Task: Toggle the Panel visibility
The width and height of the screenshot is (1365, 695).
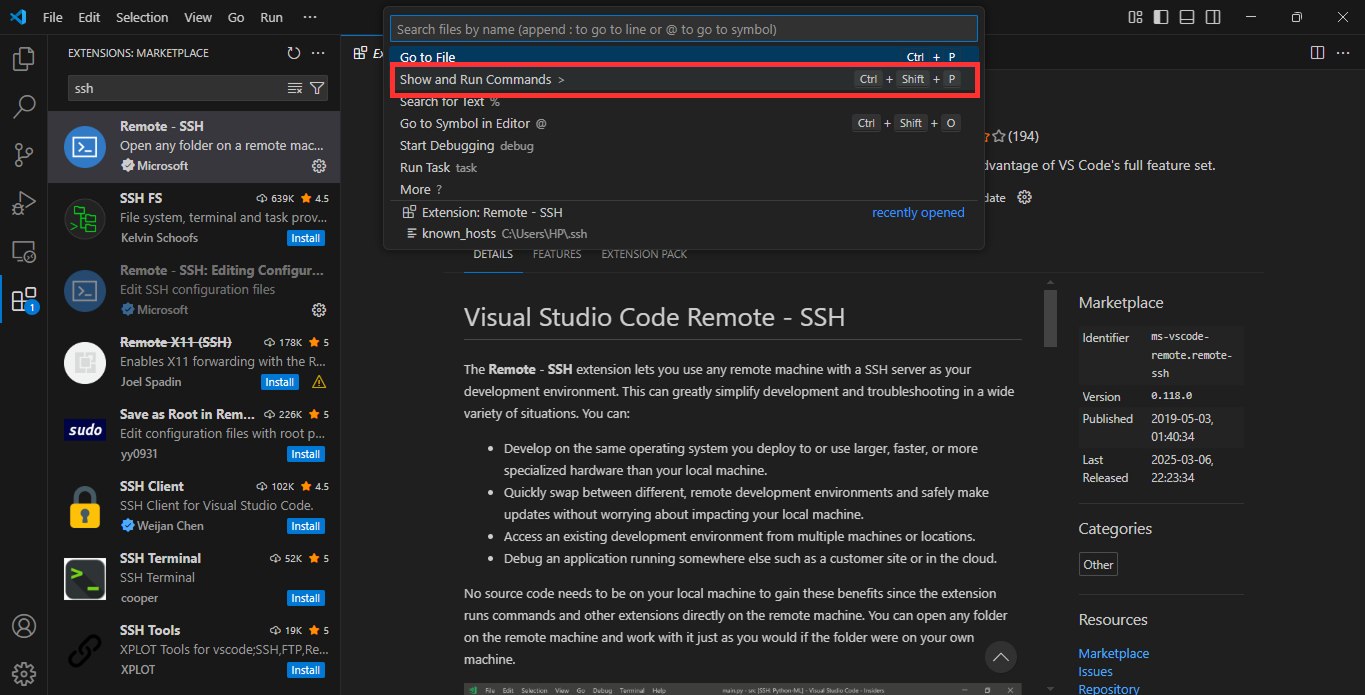Action: 1186,17
